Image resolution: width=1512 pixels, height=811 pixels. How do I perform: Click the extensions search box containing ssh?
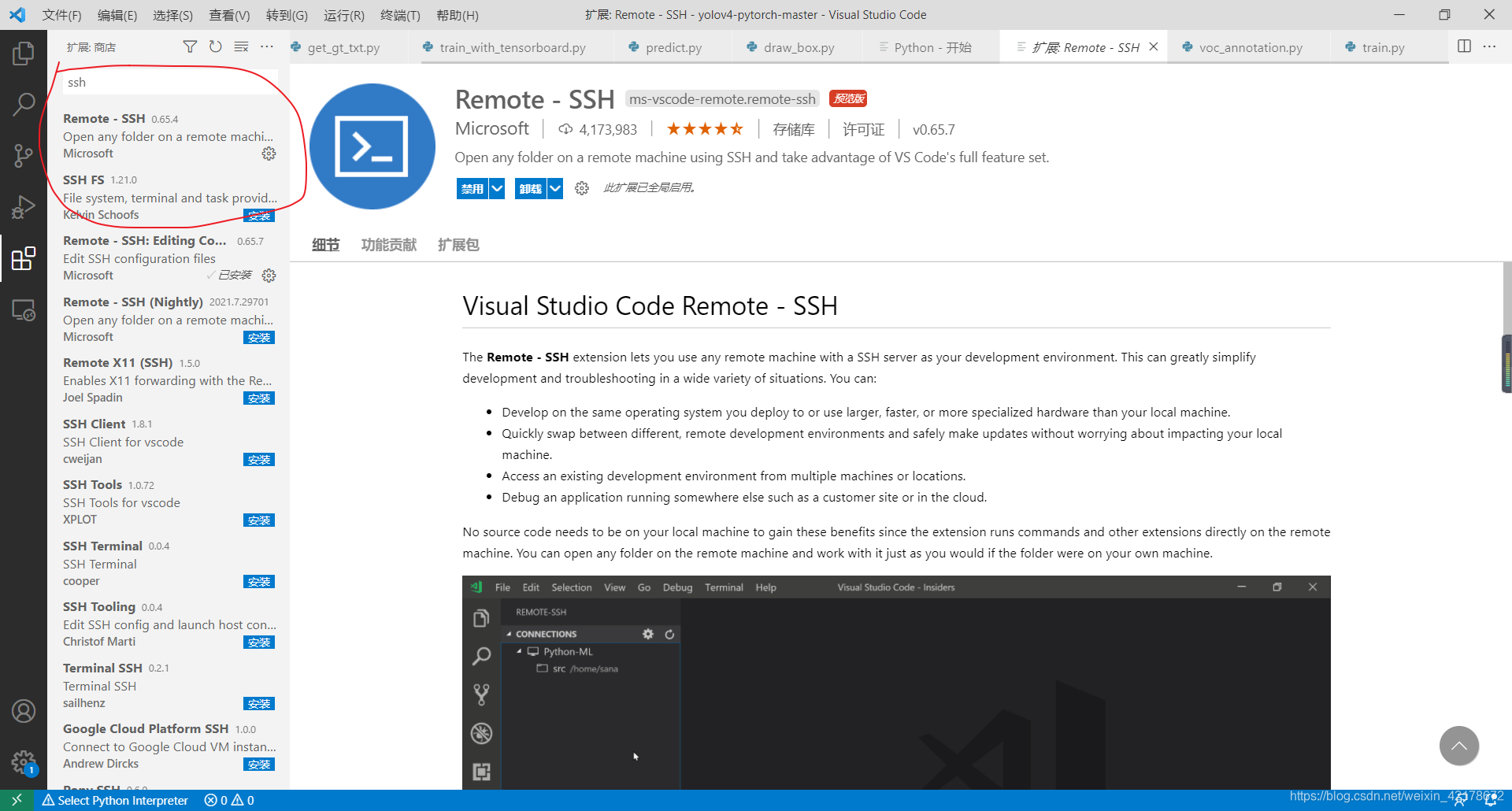pyautogui.click(x=169, y=83)
